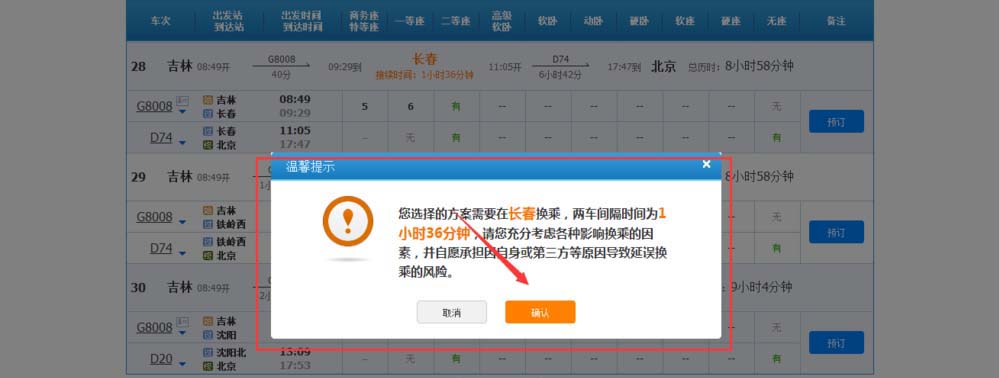This screenshot has width=1000, height=378.
Task: Click plan number 29
Action: [138, 177]
